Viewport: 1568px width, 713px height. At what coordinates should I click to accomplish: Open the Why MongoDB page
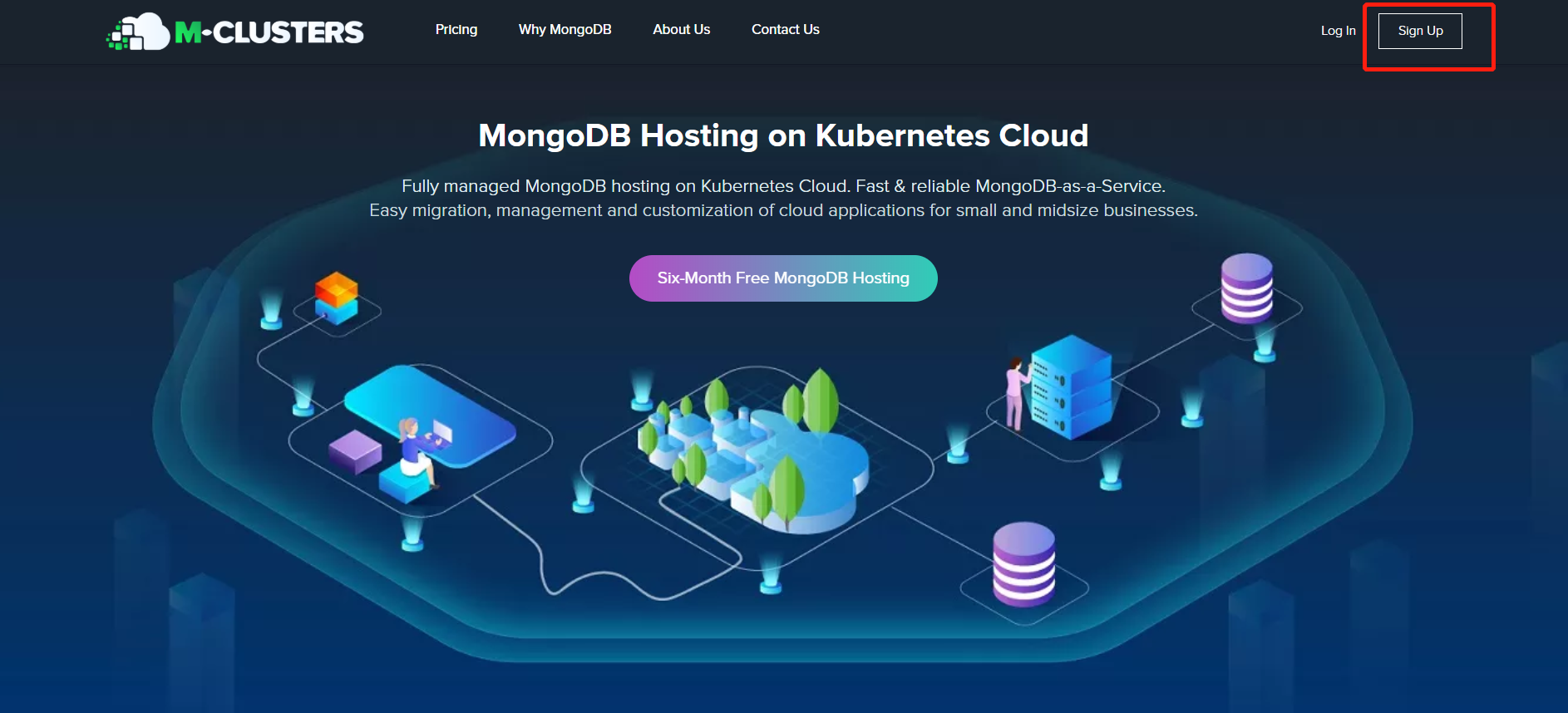tap(565, 30)
